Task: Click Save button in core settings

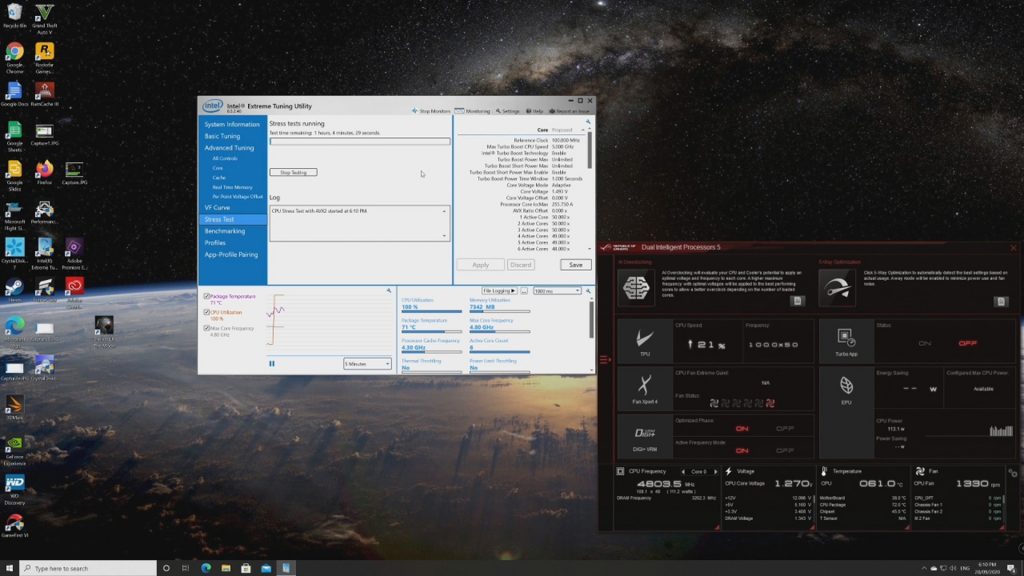Action: [x=575, y=264]
